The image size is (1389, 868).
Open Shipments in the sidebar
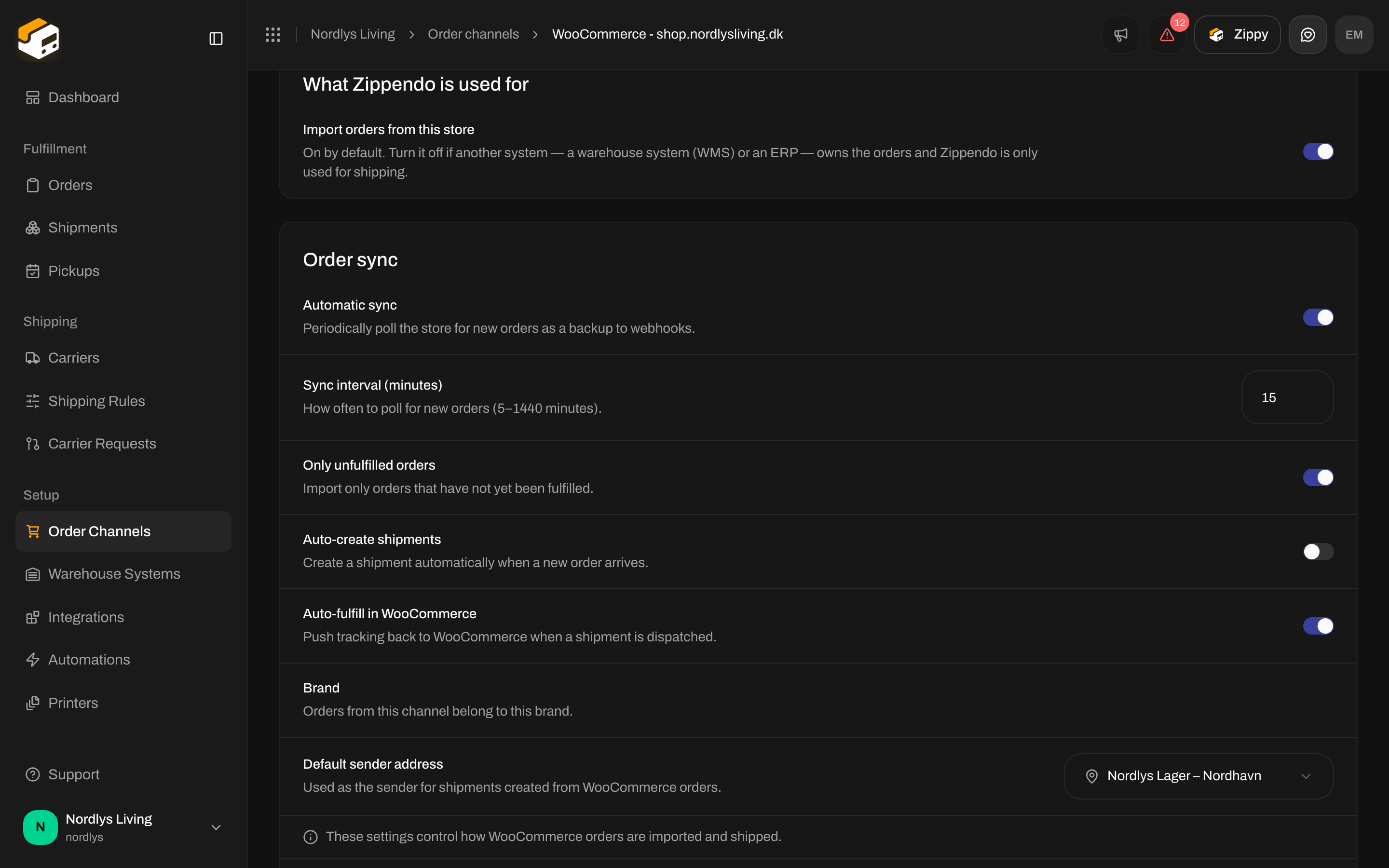[123, 228]
